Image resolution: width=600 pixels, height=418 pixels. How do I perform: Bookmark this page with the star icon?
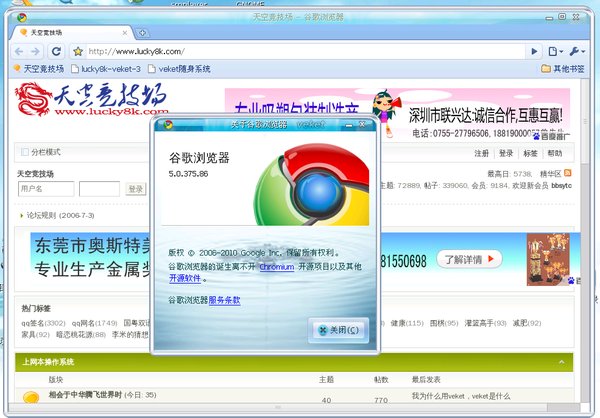coord(78,51)
